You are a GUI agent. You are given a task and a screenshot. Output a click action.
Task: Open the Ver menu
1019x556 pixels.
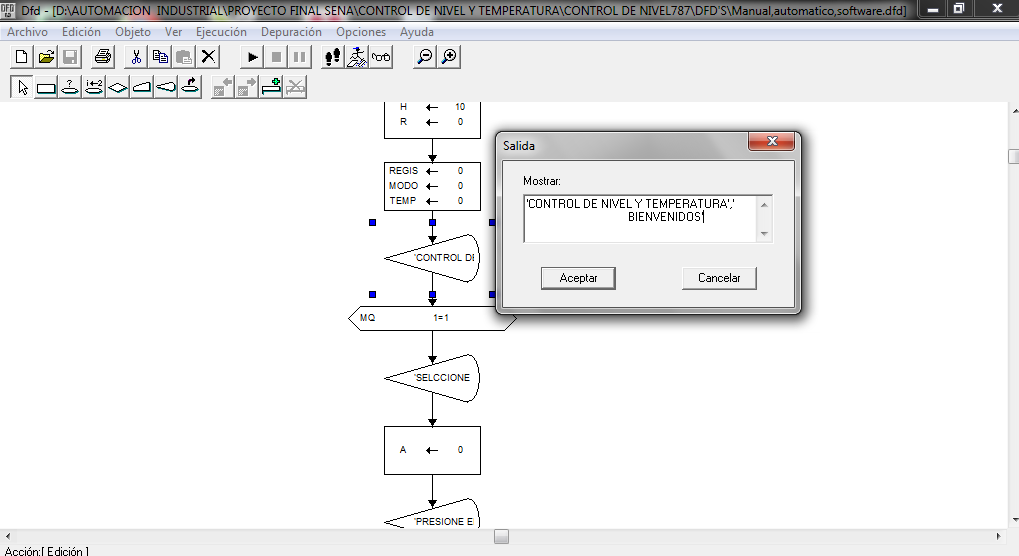click(x=173, y=32)
